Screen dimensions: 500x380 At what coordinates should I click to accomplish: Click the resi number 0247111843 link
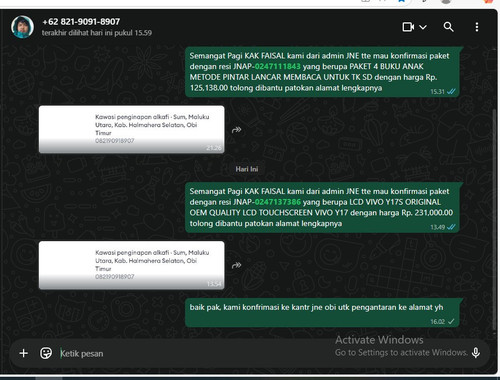point(277,66)
